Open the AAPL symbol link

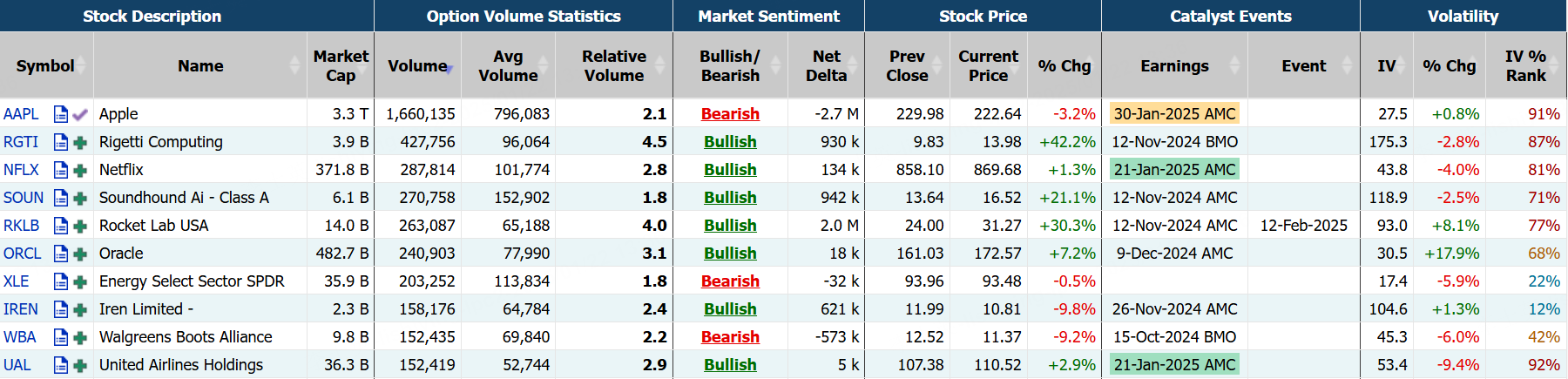(x=21, y=114)
